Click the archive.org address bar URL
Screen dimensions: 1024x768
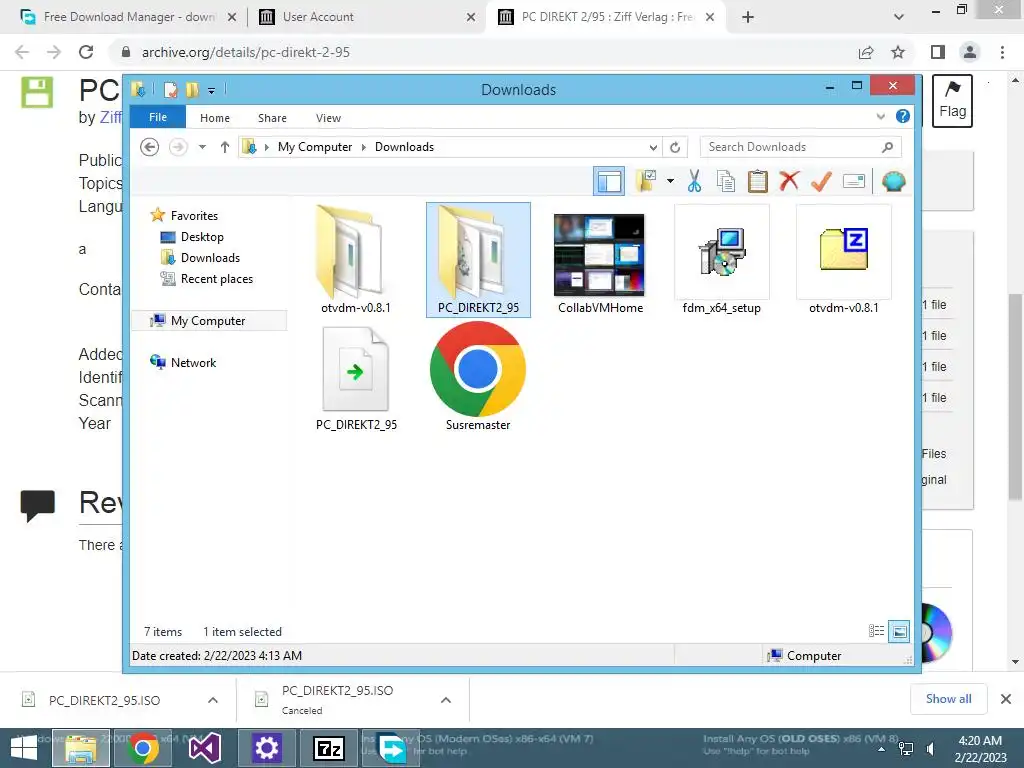tap(246, 52)
